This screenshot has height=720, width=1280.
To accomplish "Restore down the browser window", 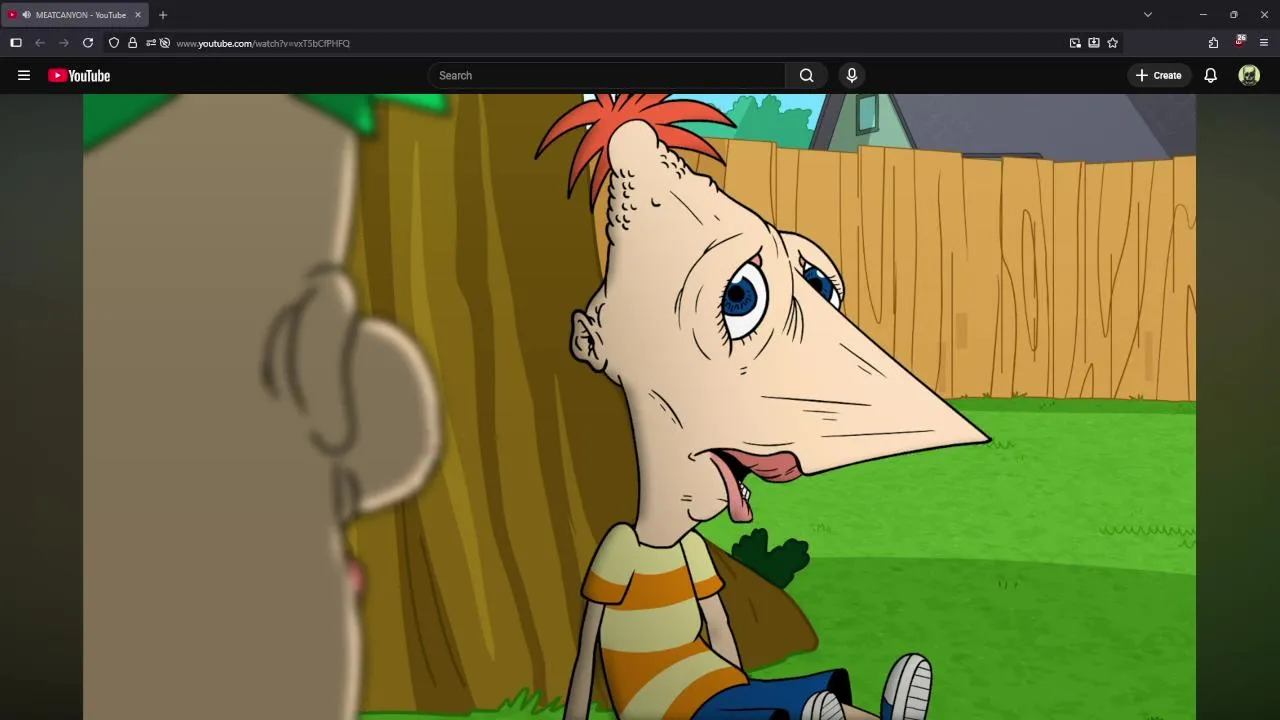I will click(1234, 15).
